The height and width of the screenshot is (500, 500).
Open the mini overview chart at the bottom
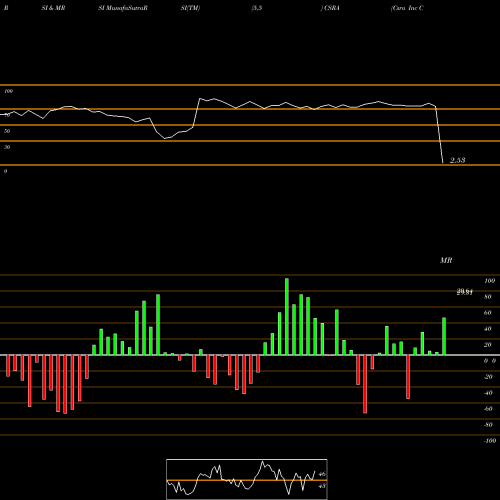247,479
